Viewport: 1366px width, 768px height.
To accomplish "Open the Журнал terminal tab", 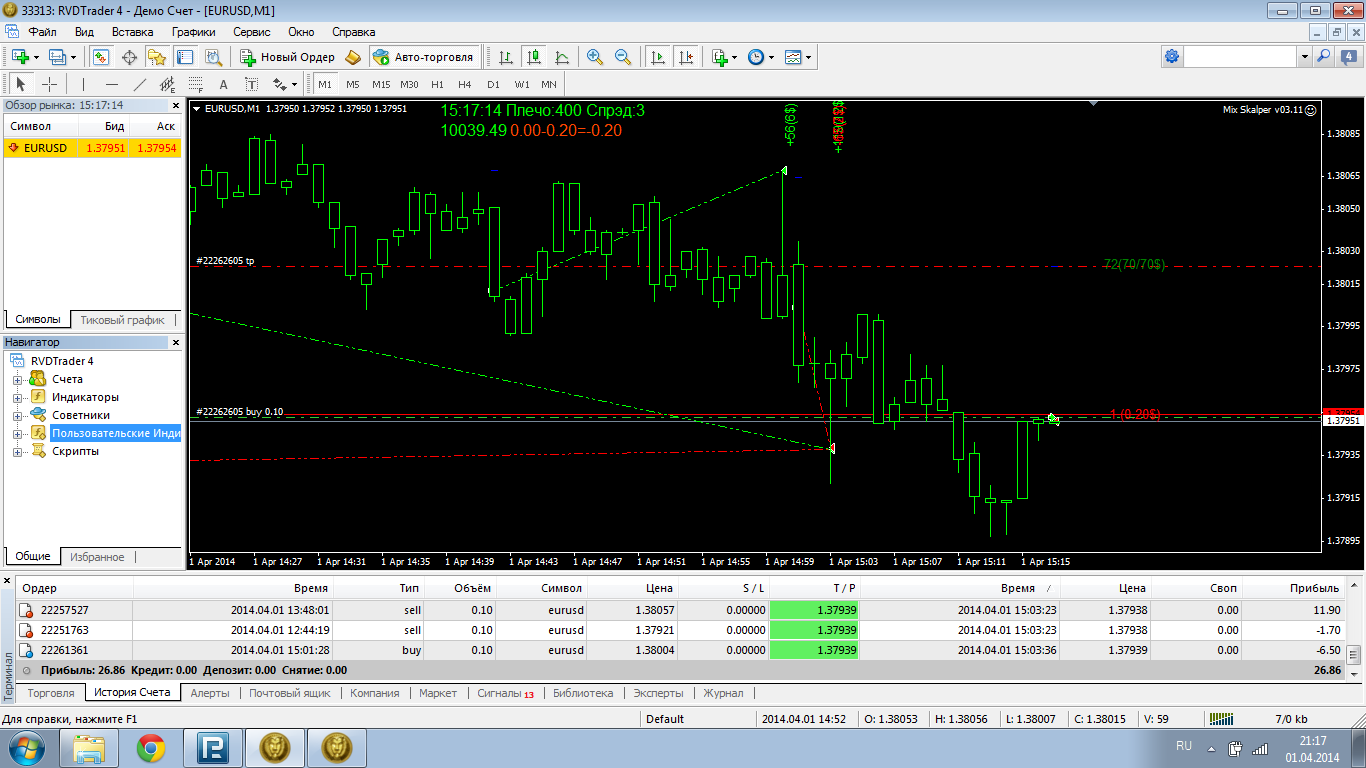I will pos(723,693).
